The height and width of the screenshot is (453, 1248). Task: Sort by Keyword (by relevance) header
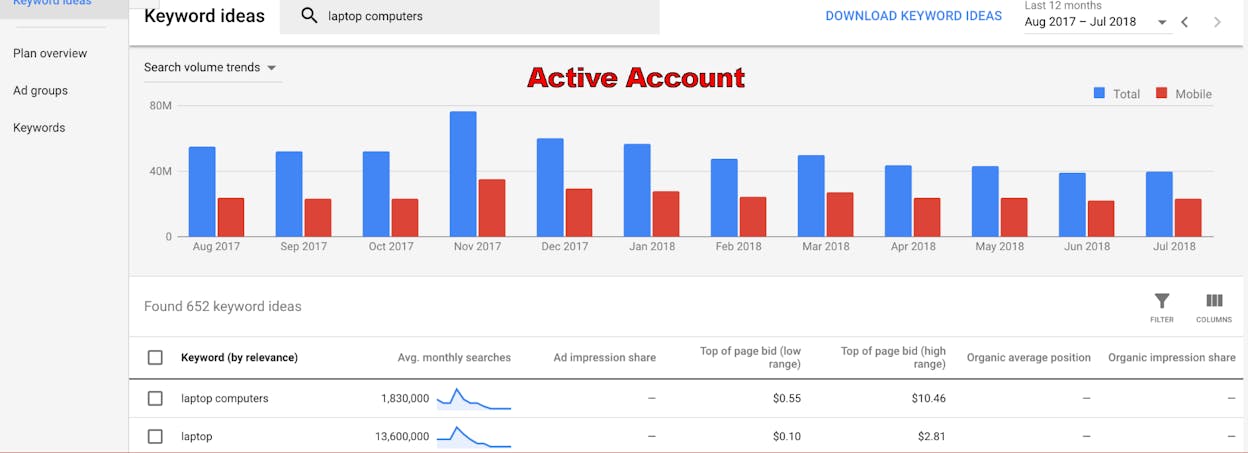click(x=239, y=357)
